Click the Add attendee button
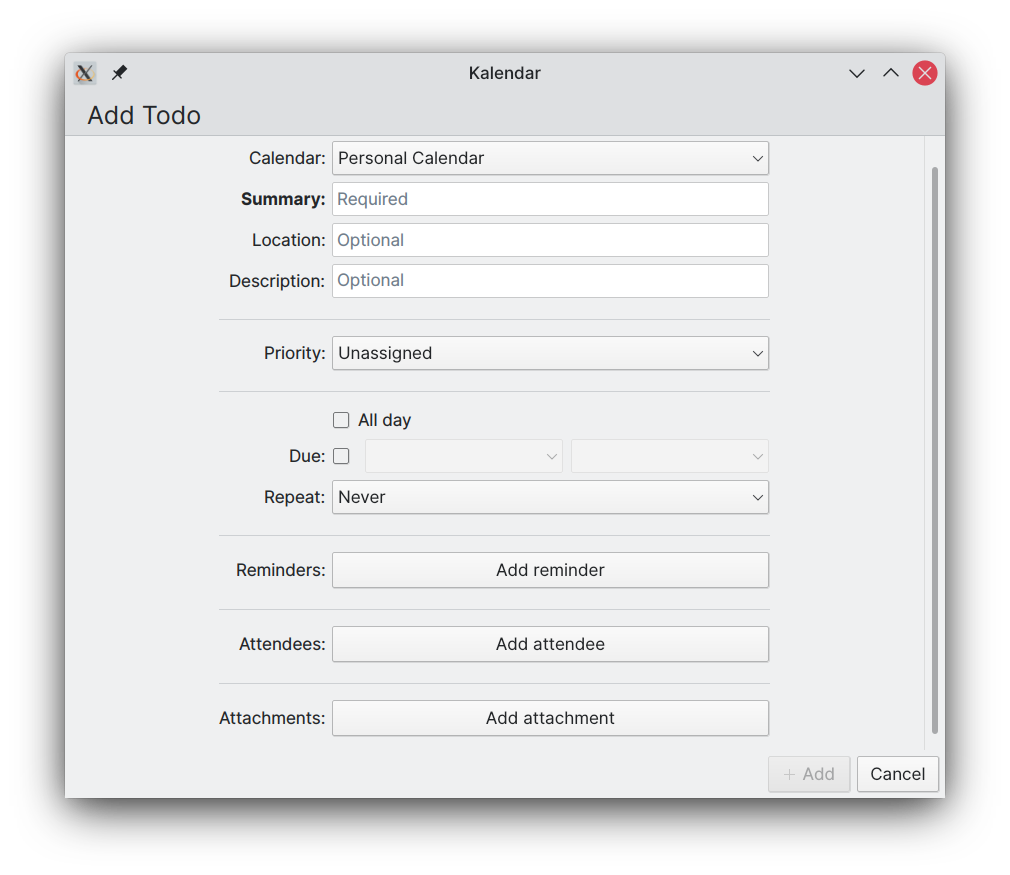 point(550,644)
